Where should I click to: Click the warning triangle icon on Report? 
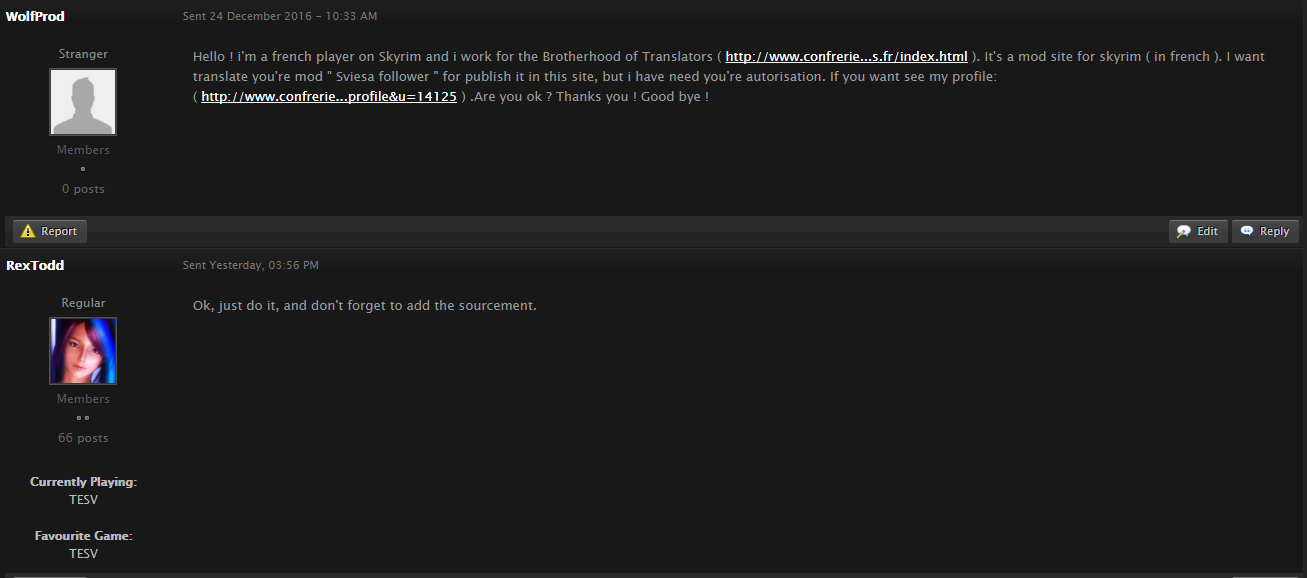(x=28, y=231)
